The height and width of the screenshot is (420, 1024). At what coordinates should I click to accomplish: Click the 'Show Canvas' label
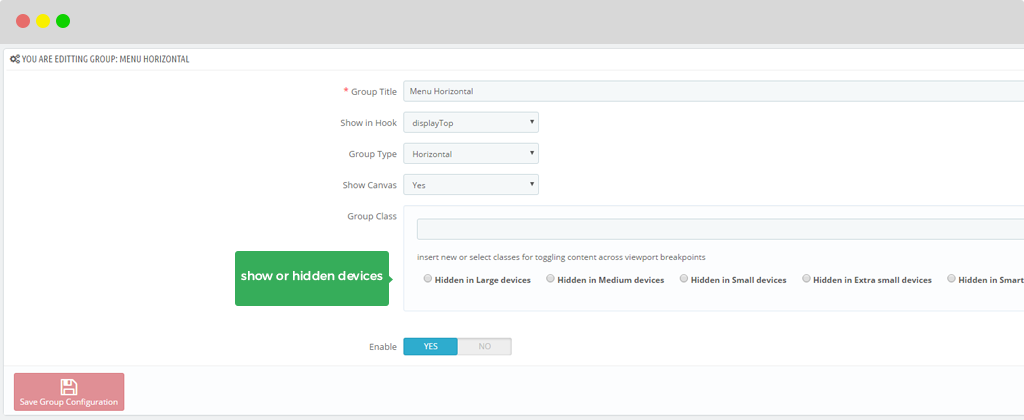(370, 186)
